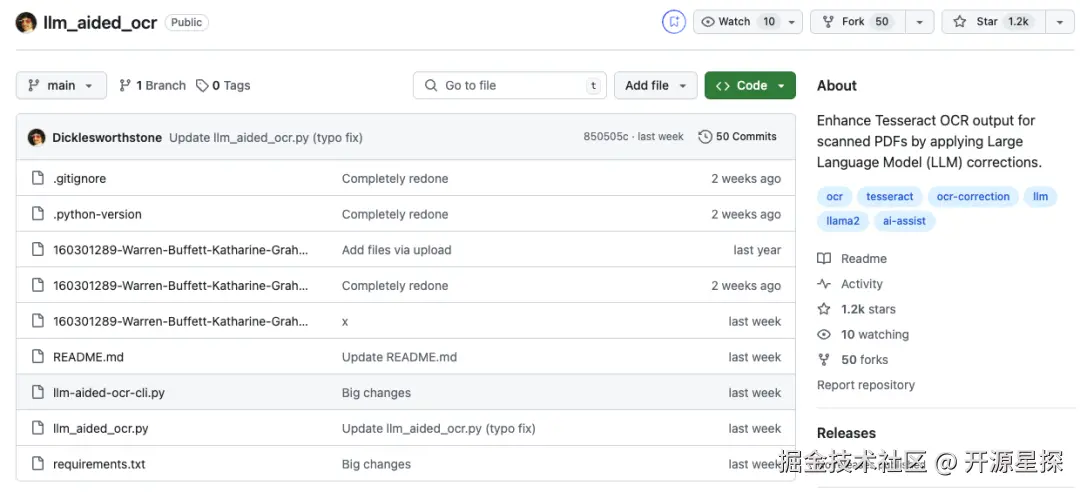Open the llm_aided_ocr.py file
The width and height of the screenshot is (1080, 492).
(101, 428)
